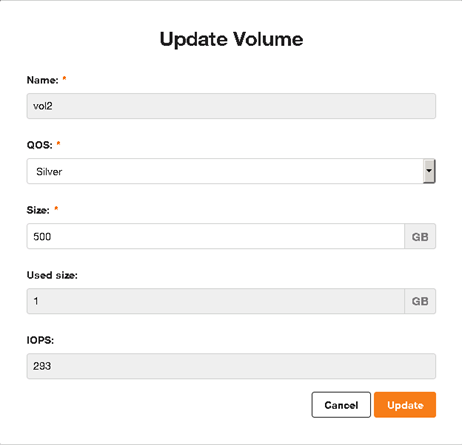
Task: Select the Used size field showing 1
Action: [216, 301]
